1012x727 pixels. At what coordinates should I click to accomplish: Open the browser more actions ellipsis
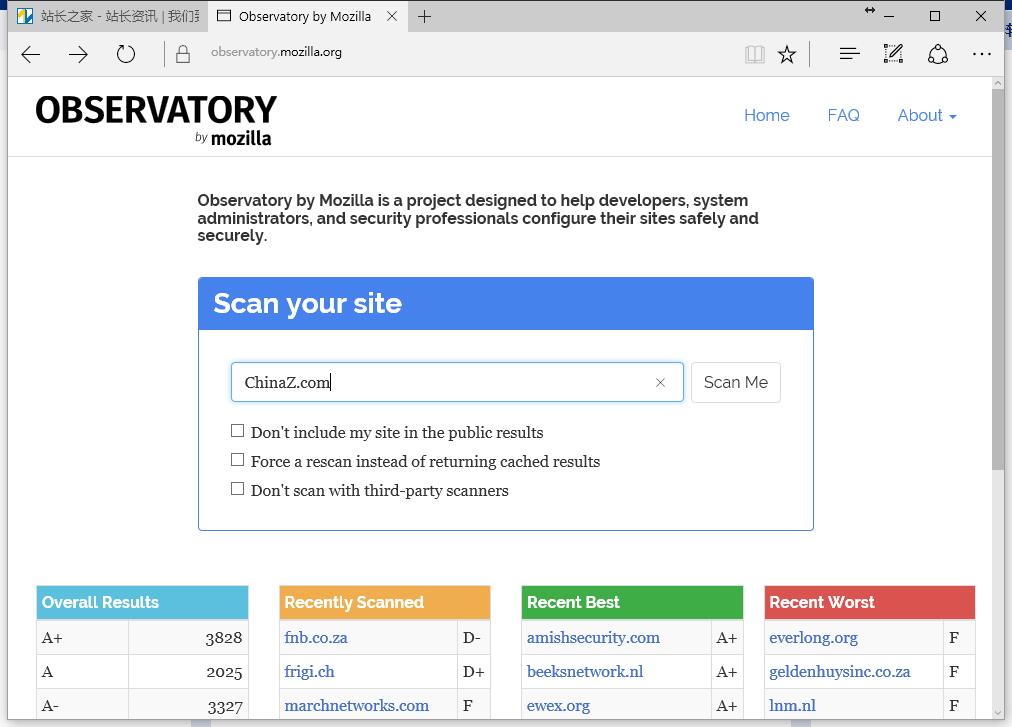coord(982,54)
